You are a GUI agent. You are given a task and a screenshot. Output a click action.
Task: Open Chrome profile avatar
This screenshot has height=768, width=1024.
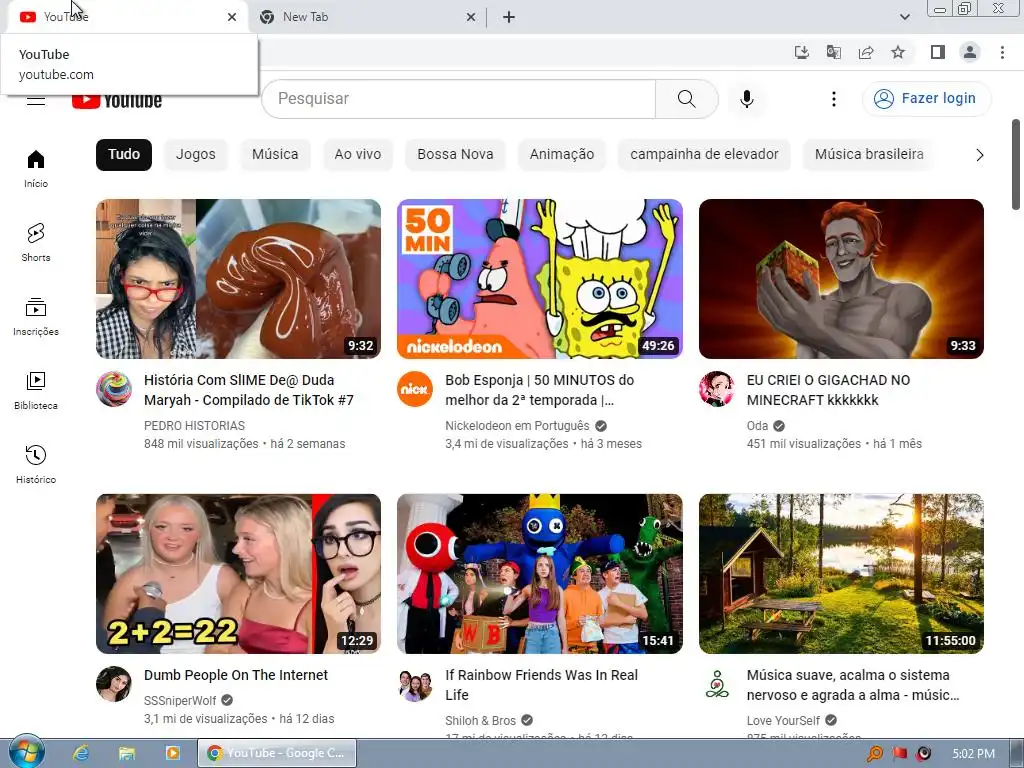(x=970, y=52)
